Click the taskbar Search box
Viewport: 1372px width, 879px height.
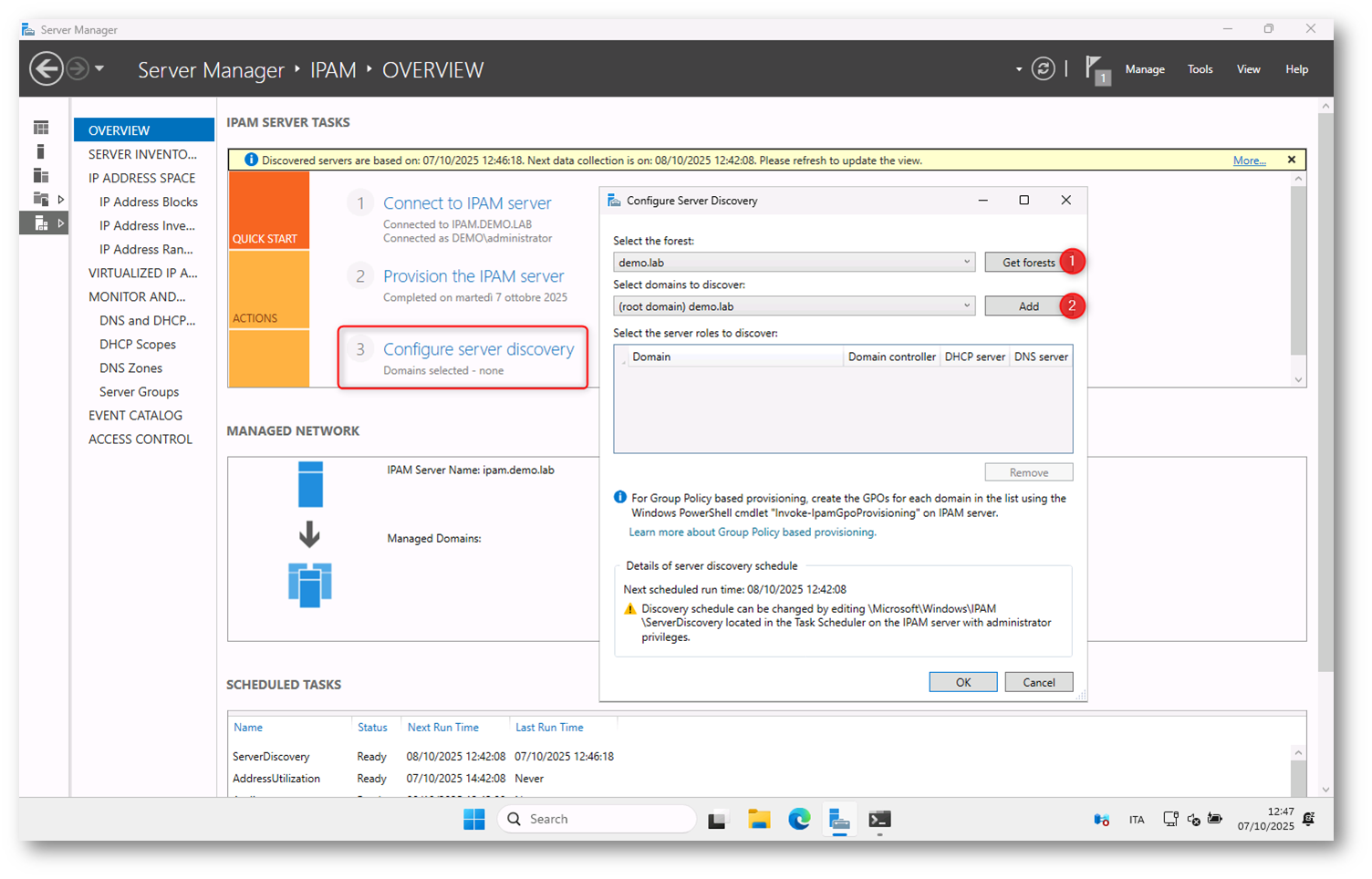pyautogui.click(x=598, y=819)
